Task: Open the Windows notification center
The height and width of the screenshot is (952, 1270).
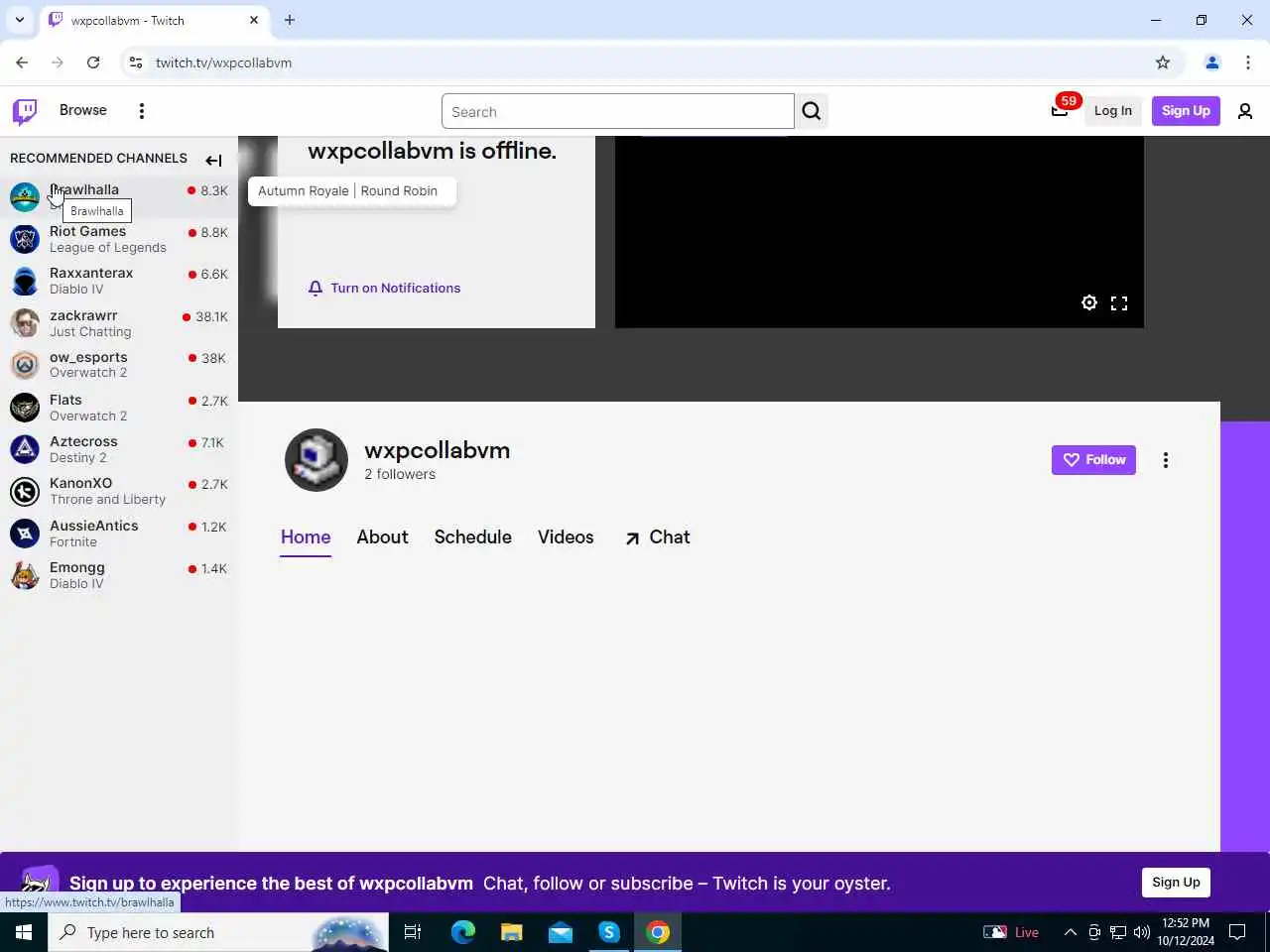Action: (x=1237, y=932)
